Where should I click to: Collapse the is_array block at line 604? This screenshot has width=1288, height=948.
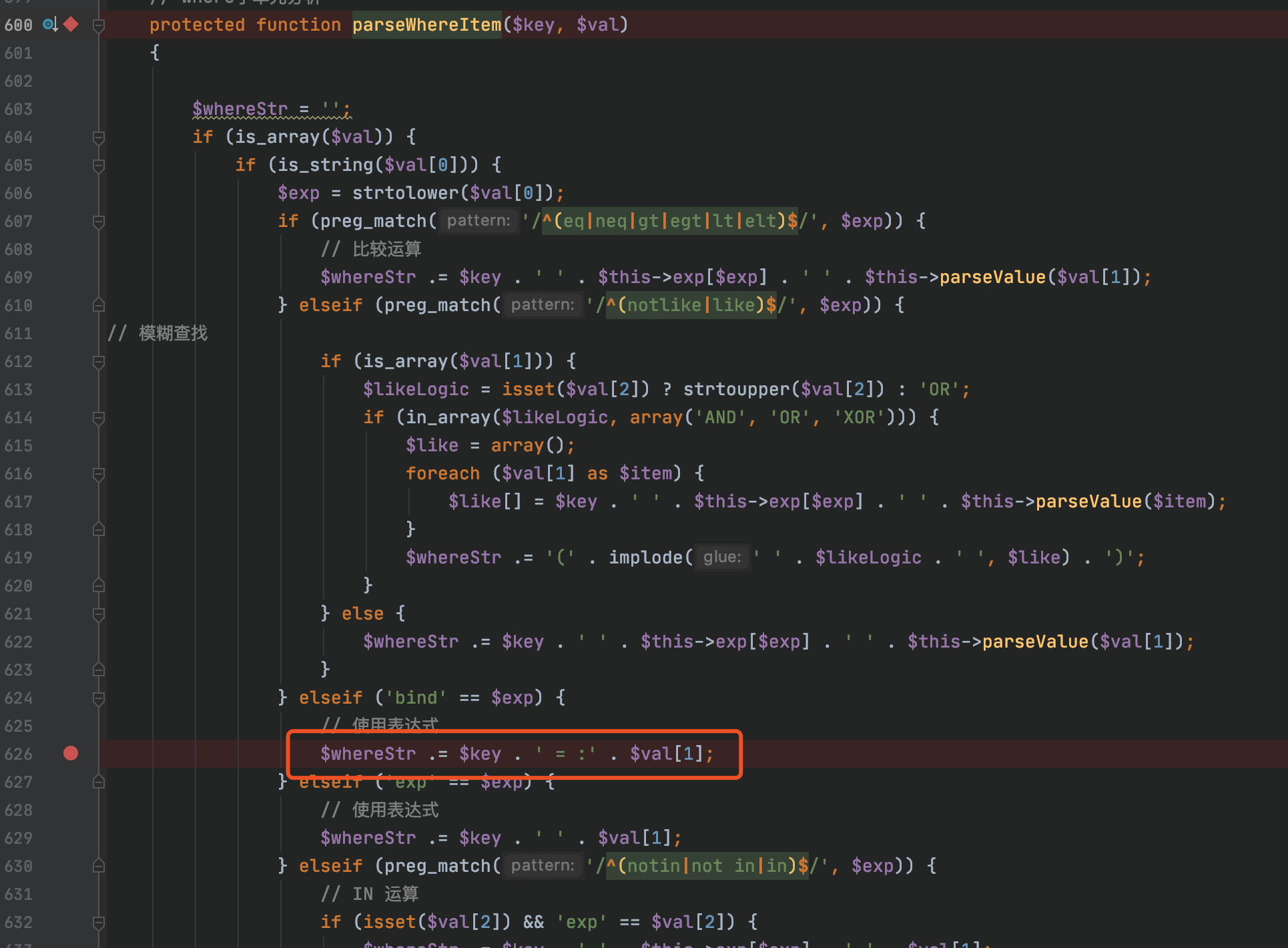99,138
